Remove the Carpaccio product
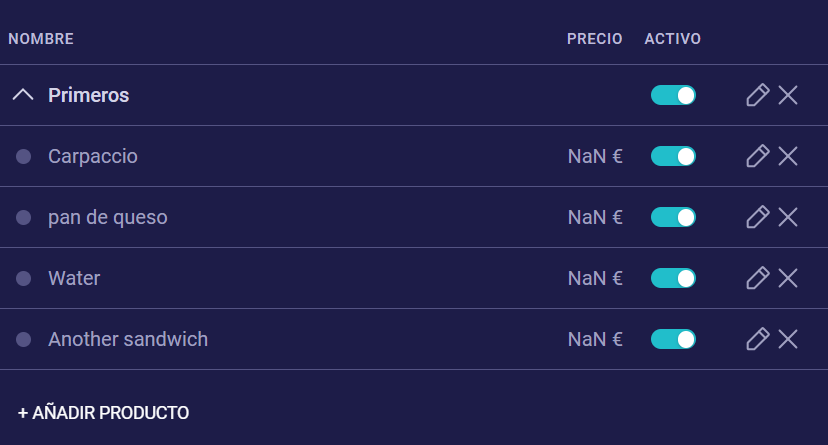 [x=788, y=156]
